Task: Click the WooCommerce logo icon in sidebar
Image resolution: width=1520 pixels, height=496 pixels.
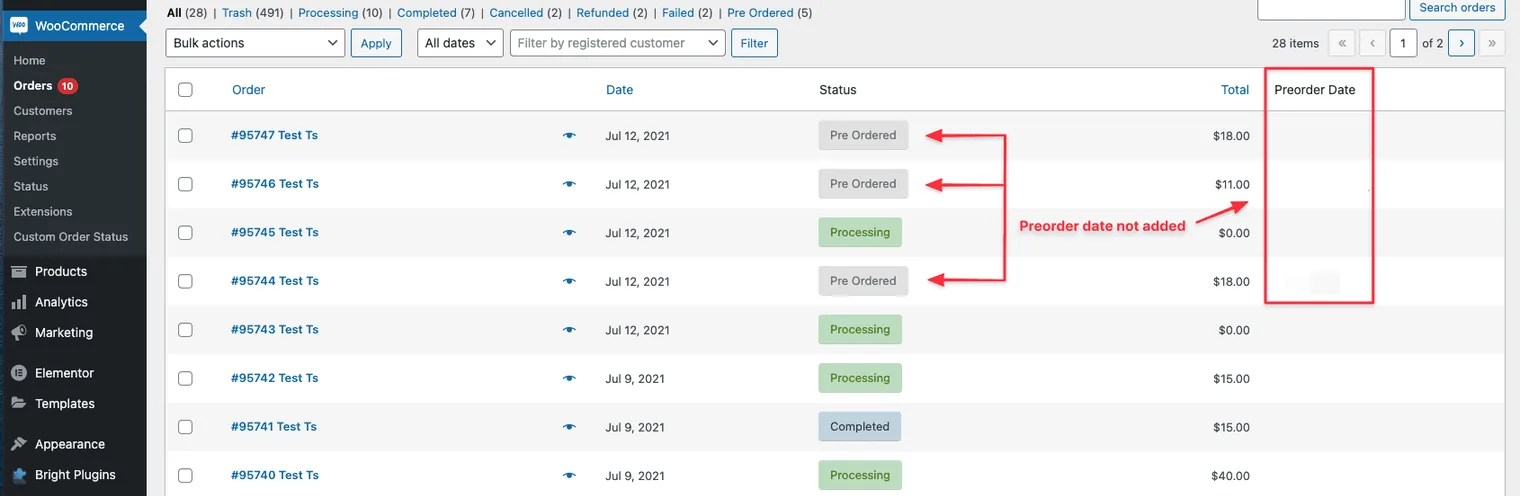Action: click(x=18, y=26)
